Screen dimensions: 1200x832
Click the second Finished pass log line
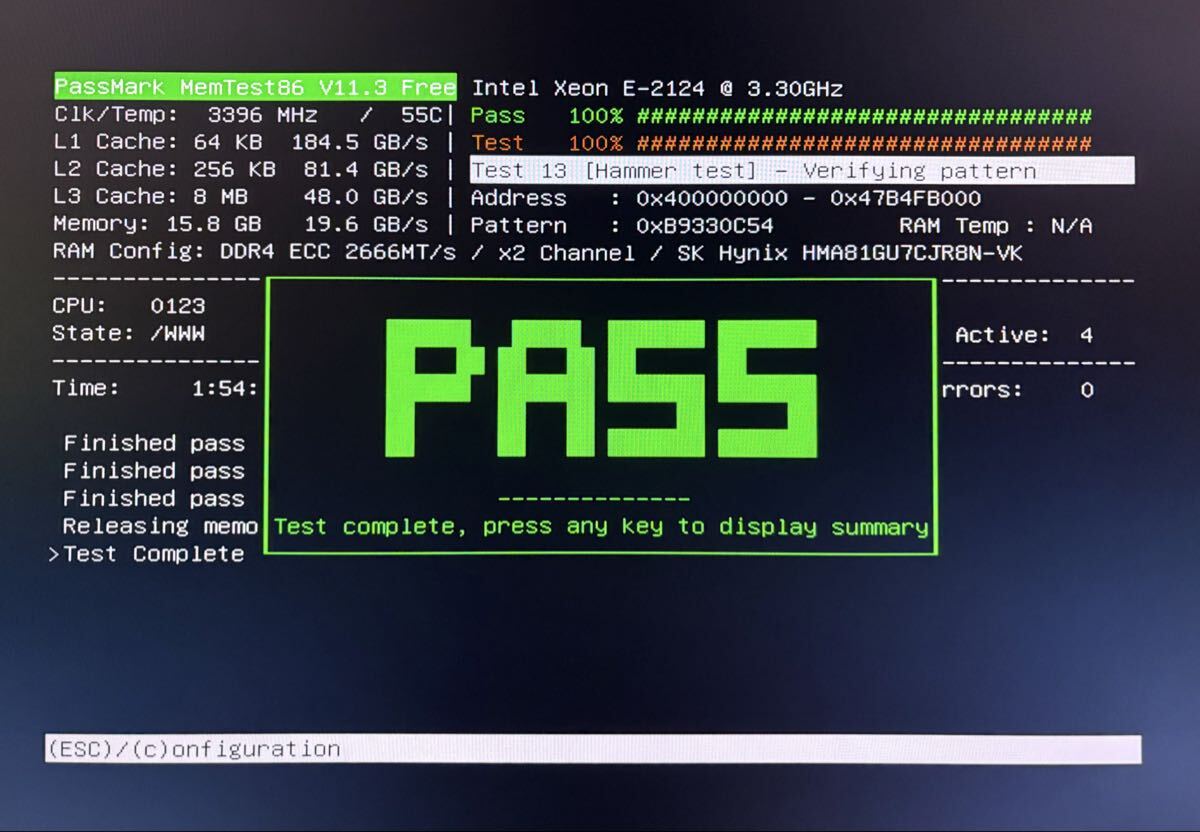[x=154, y=470]
